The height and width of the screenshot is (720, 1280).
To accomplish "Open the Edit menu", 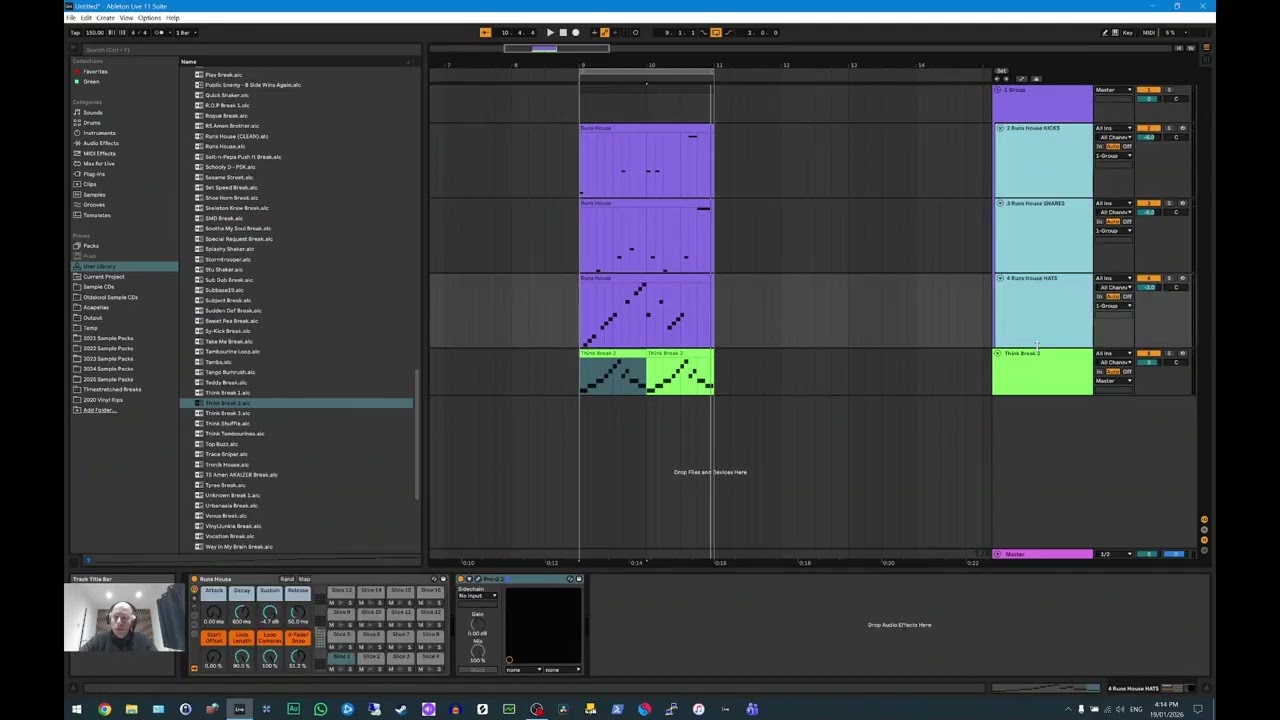I will click(87, 18).
